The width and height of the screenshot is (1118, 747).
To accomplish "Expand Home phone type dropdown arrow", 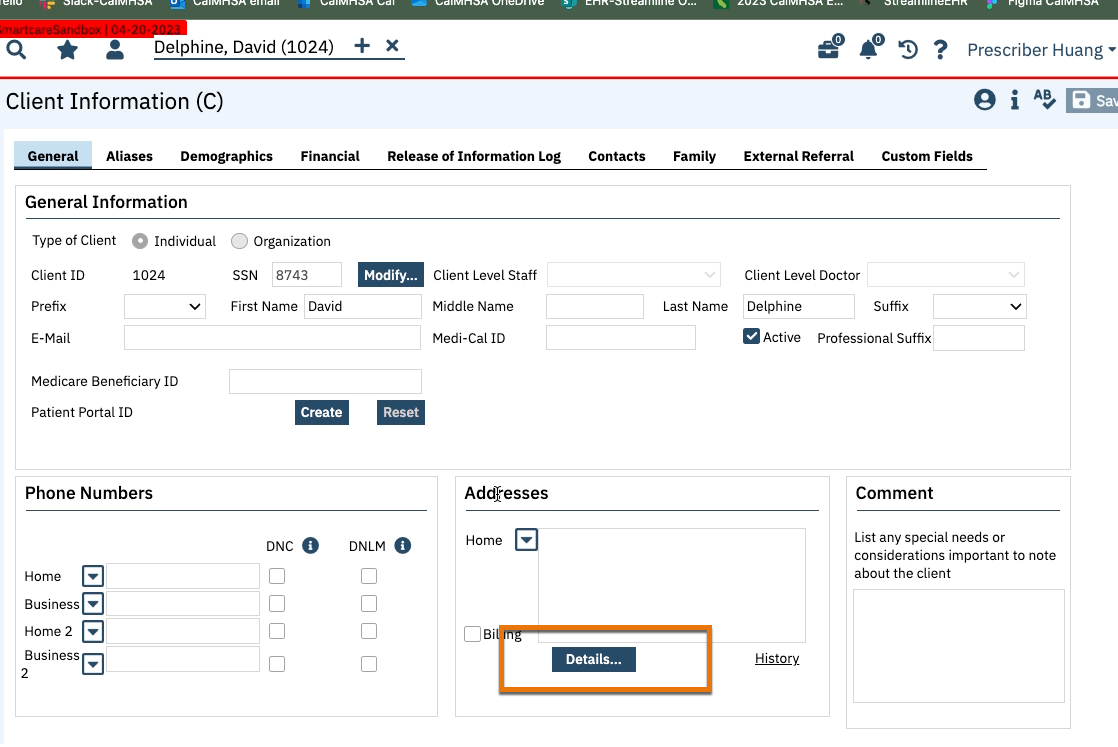I will (93, 576).
